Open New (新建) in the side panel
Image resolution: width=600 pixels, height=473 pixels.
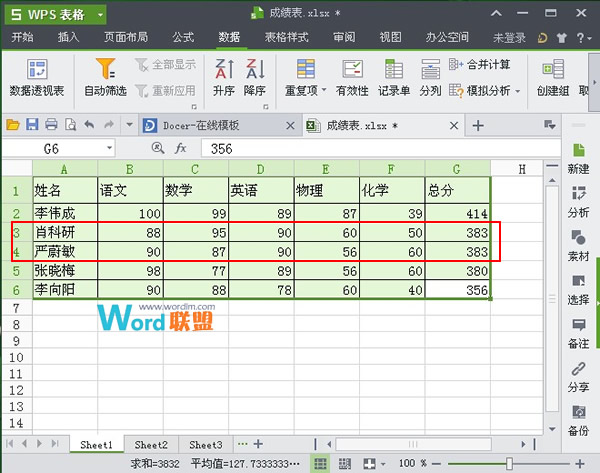click(578, 159)
